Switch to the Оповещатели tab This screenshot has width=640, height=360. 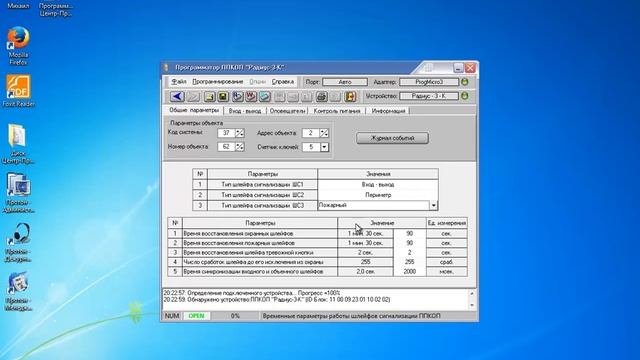tap(288, 111)
